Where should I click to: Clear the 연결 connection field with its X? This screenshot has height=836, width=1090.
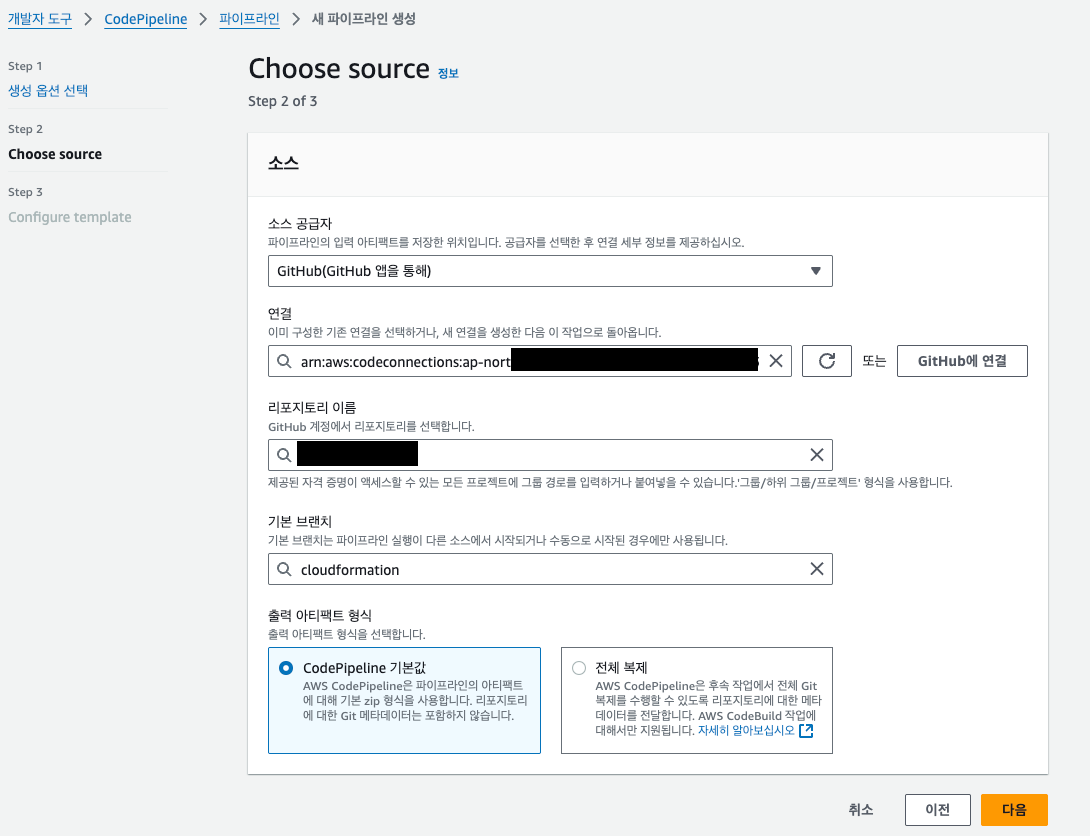pos(776,361)
